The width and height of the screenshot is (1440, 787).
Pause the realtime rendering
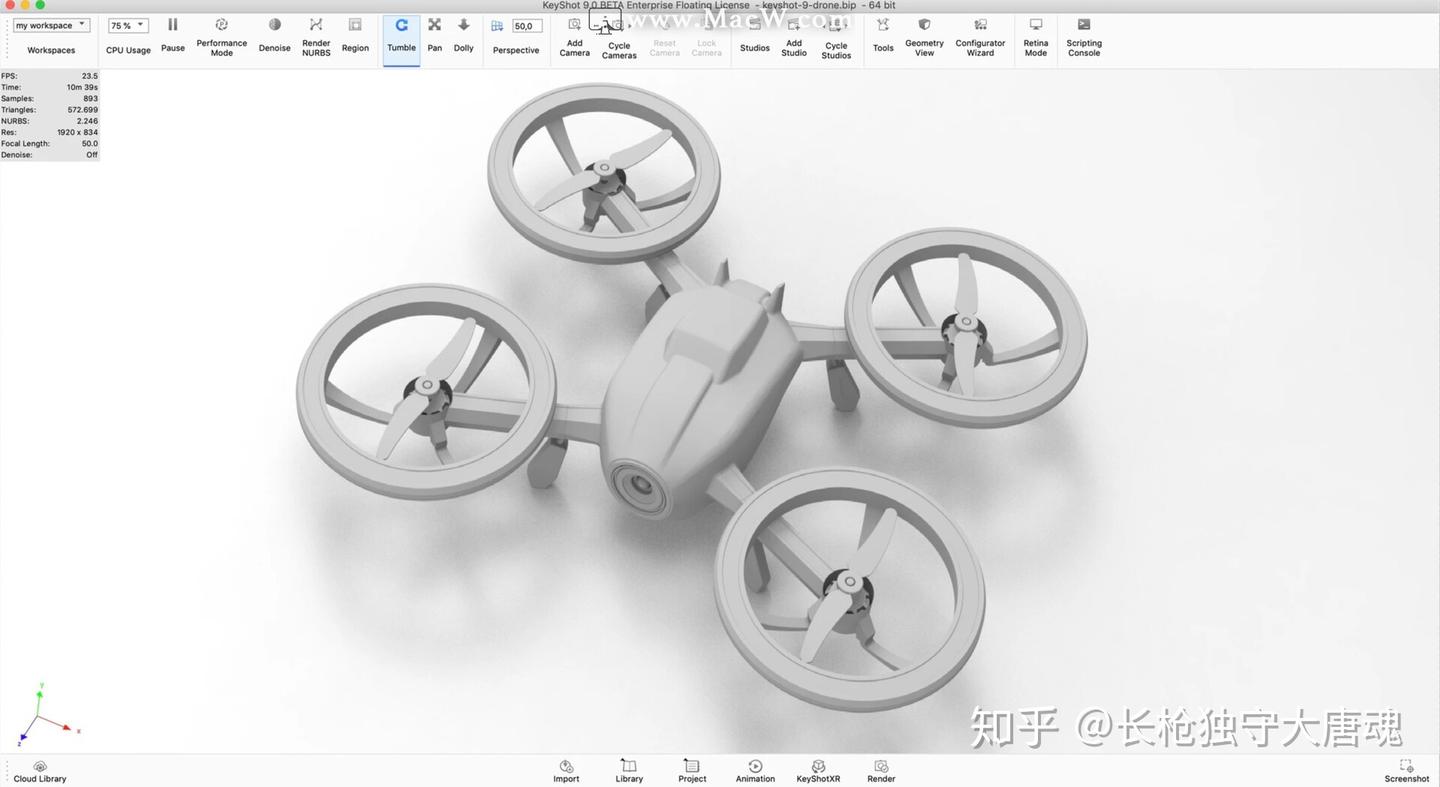coord(172,25)
